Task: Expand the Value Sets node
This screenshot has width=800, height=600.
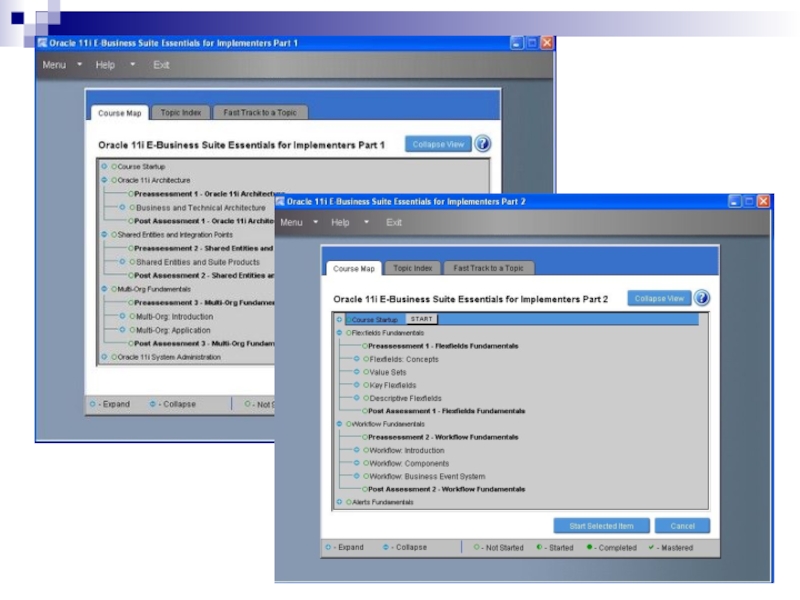Action: pyautogui.click(x=357, y=372)
